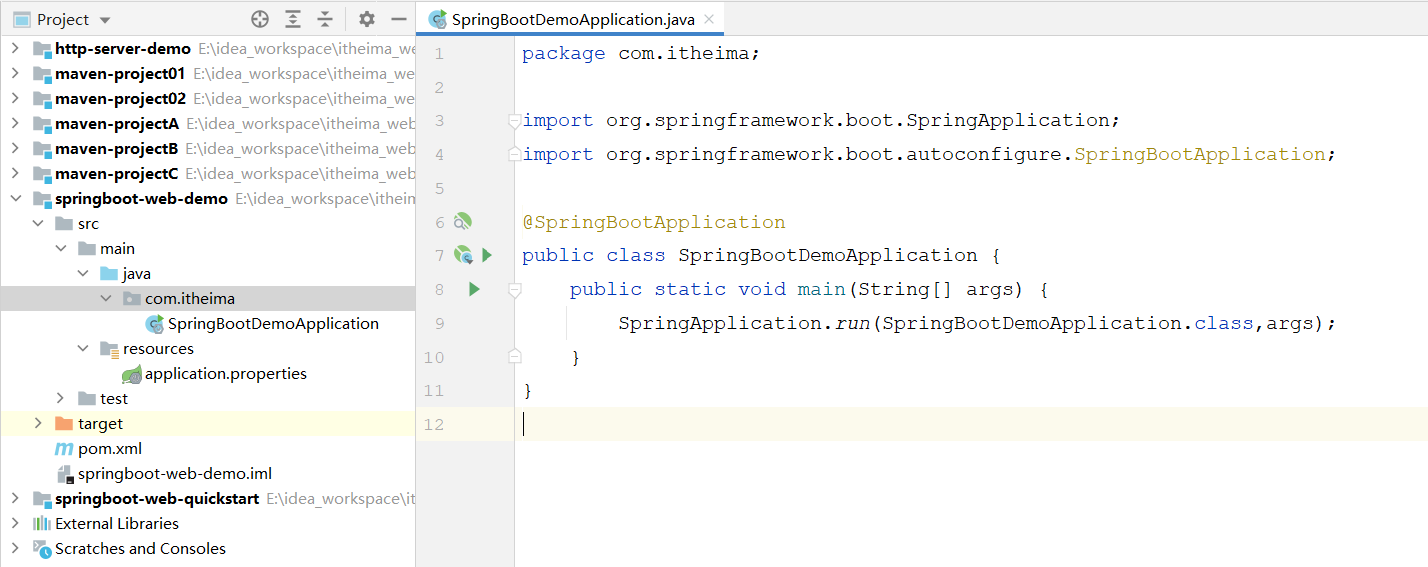Select pom.xml in project tree
Image resolution: width=1428 pixels, height=567 pixels.
pyautogui.click(x=110, y=449)
